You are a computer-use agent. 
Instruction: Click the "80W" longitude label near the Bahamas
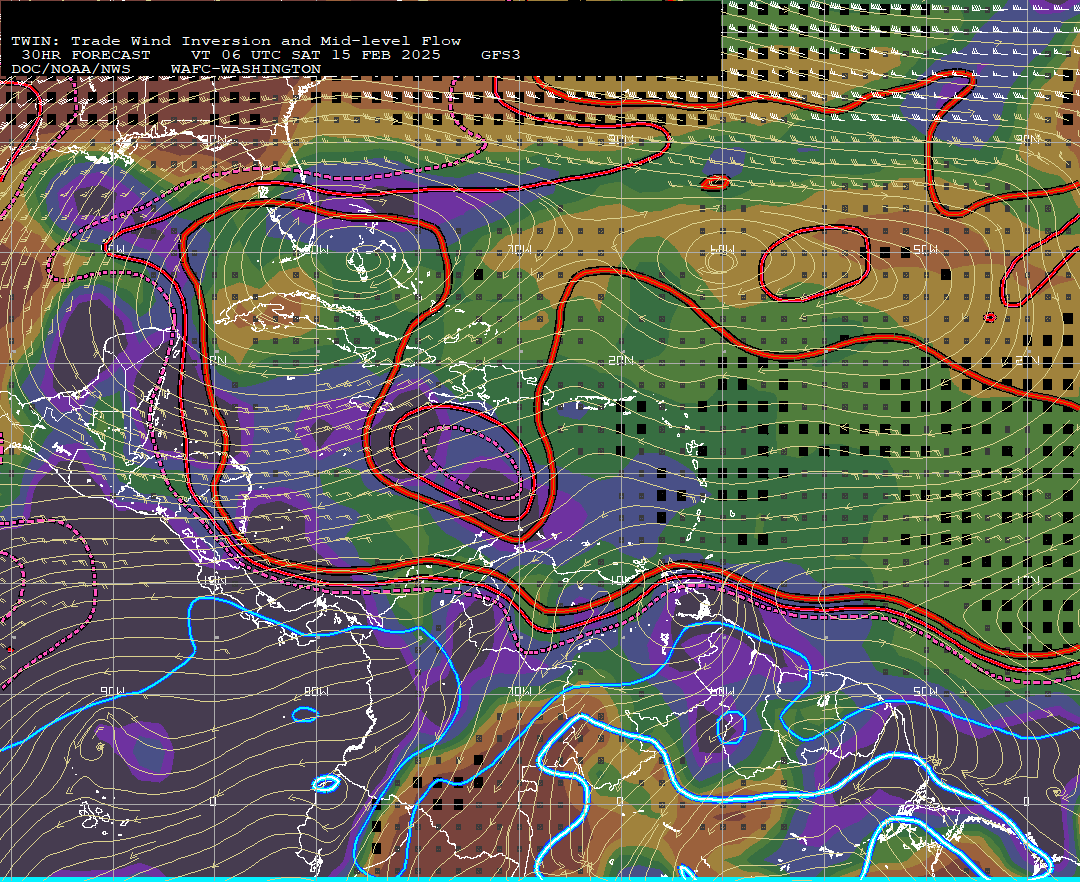(318, 249)
